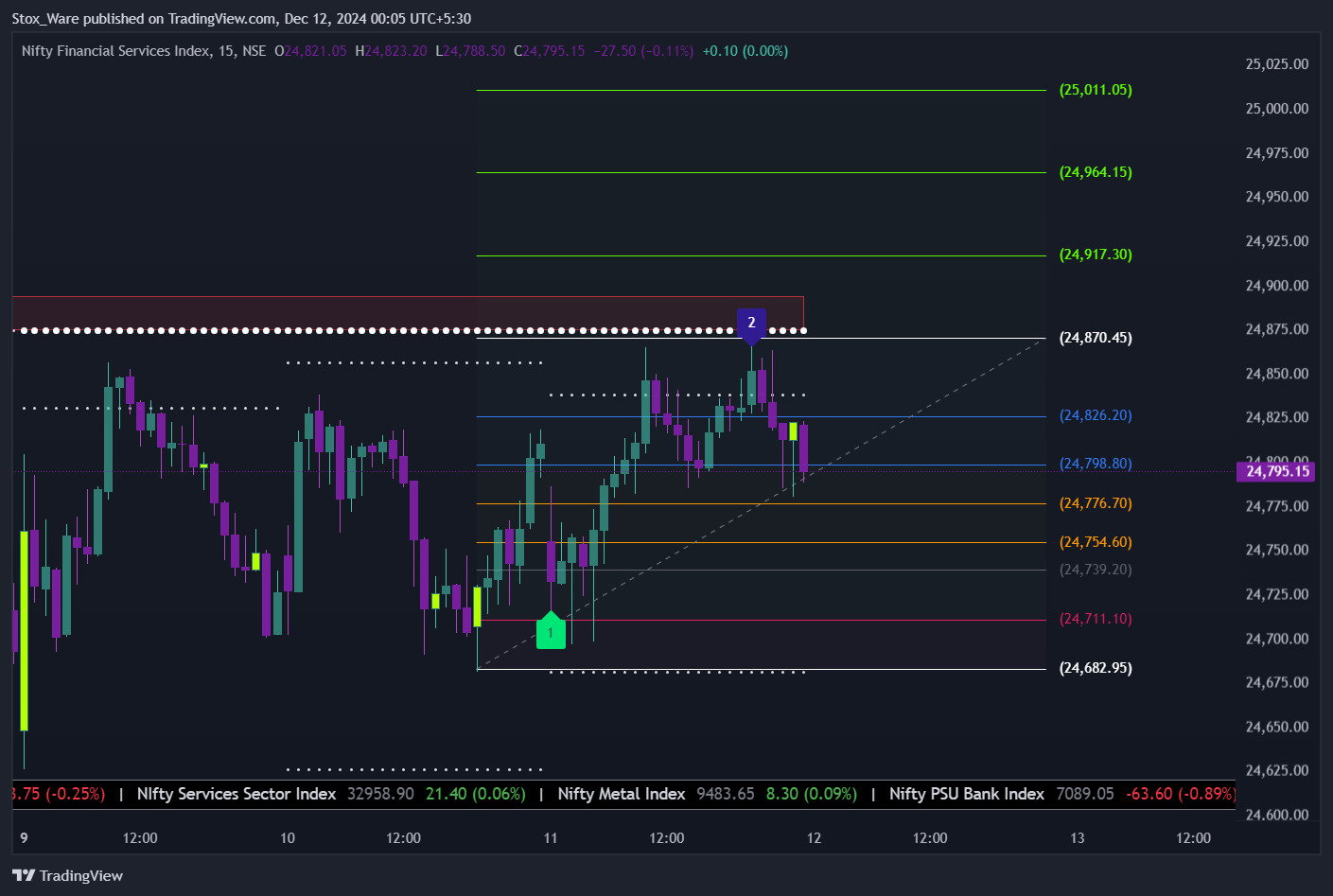Click the 24,750.00 price axis label
This screenshot has width=1333, height=896.
(x=1277, y=550)
